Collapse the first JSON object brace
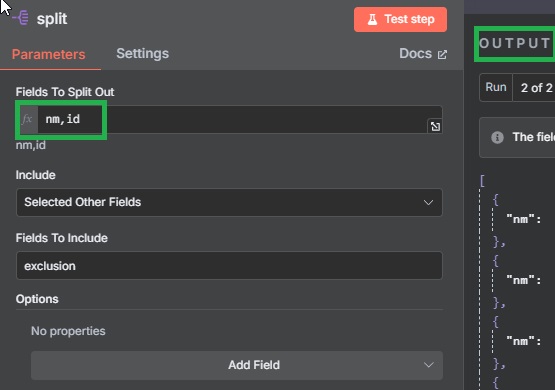 pos(496,200)
